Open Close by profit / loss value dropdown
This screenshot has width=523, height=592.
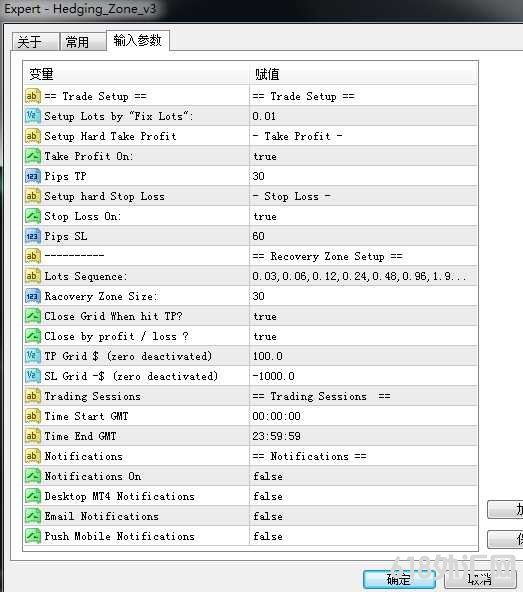(x=363, y=336)
